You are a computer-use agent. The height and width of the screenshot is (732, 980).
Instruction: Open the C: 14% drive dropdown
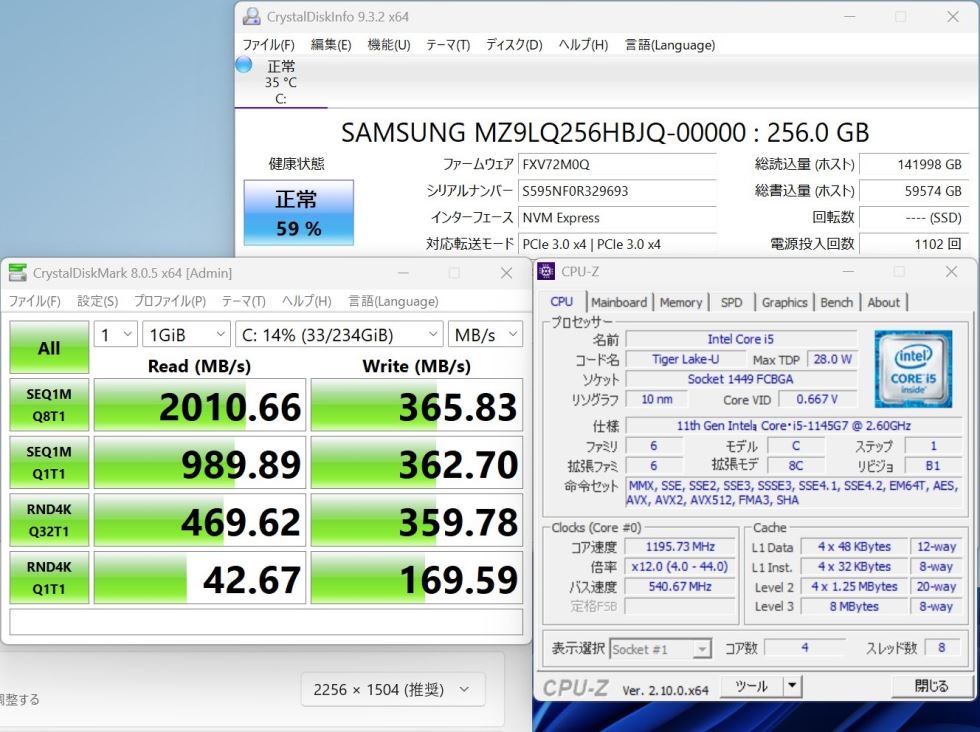tap(339, 334)
